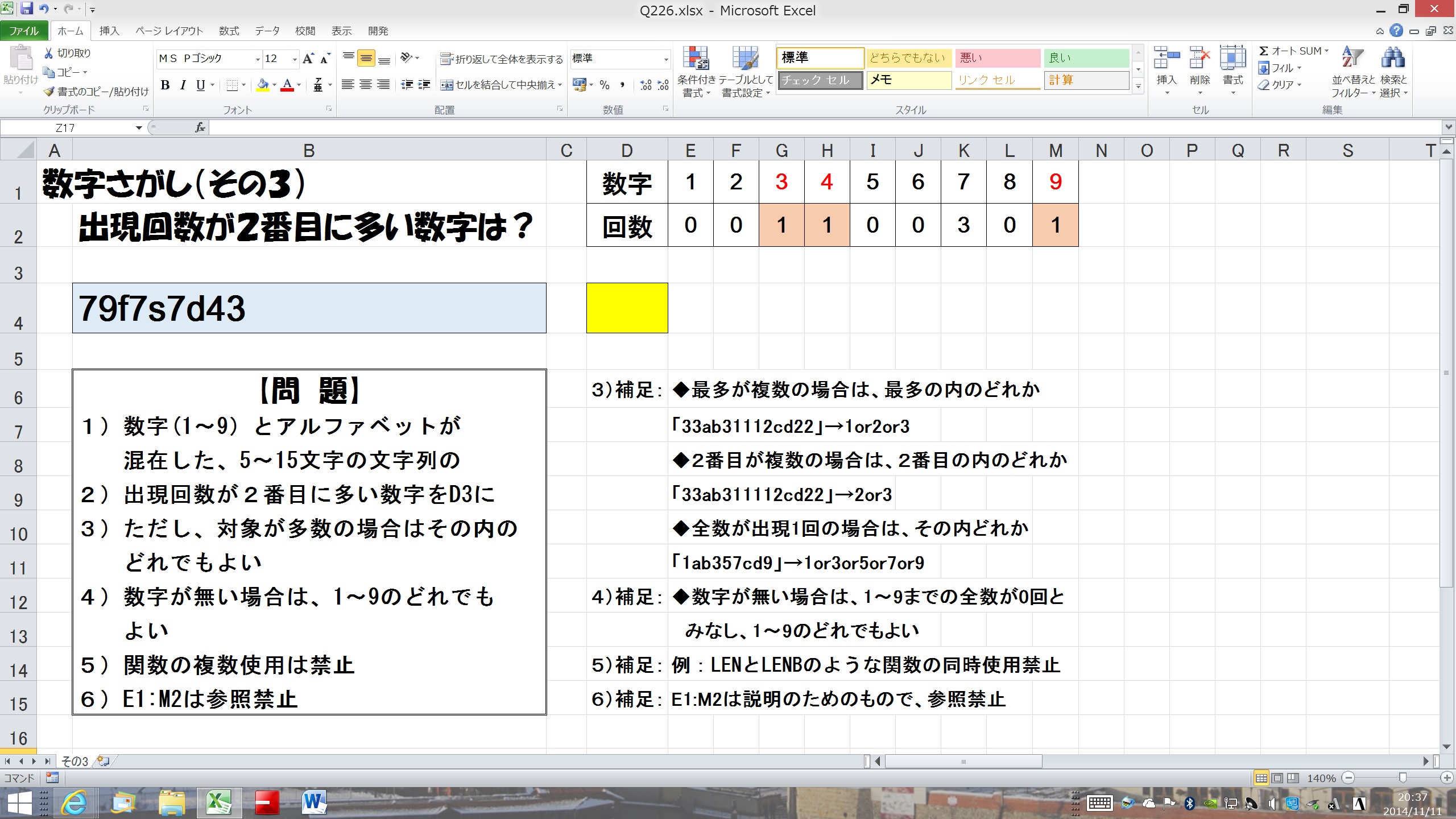Viewport: 1456px width, 819px height.
Task: Open the font color dropdown arrow
Action: pos(299,85)
